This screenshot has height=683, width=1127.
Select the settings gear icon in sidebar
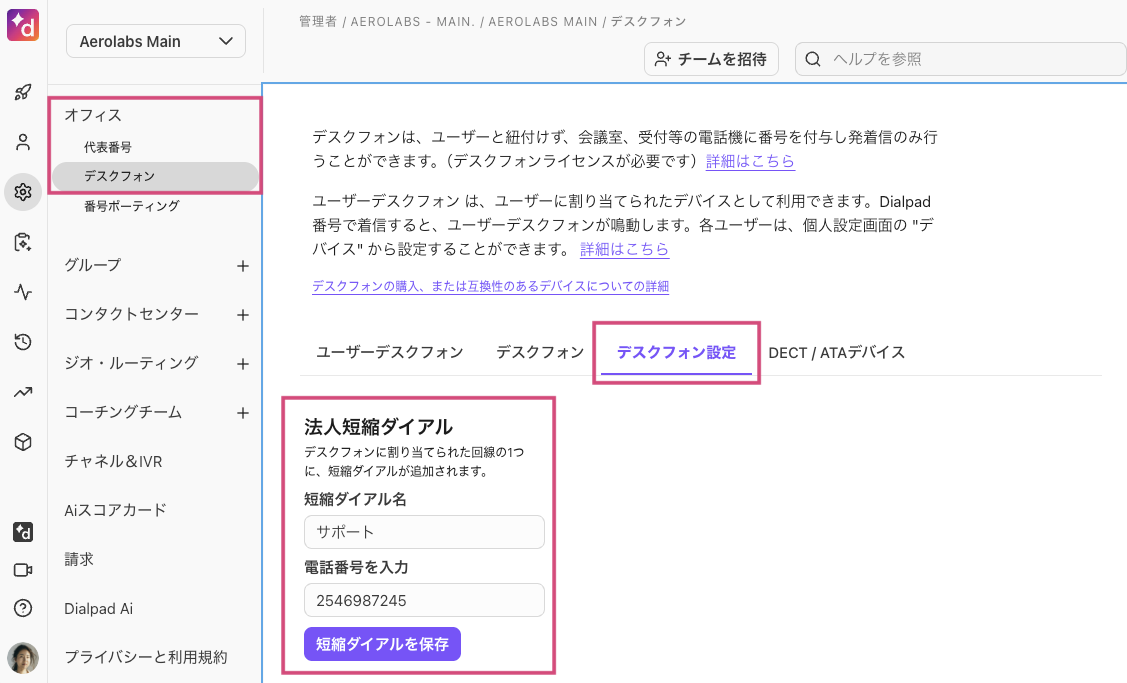pos(23,192)
